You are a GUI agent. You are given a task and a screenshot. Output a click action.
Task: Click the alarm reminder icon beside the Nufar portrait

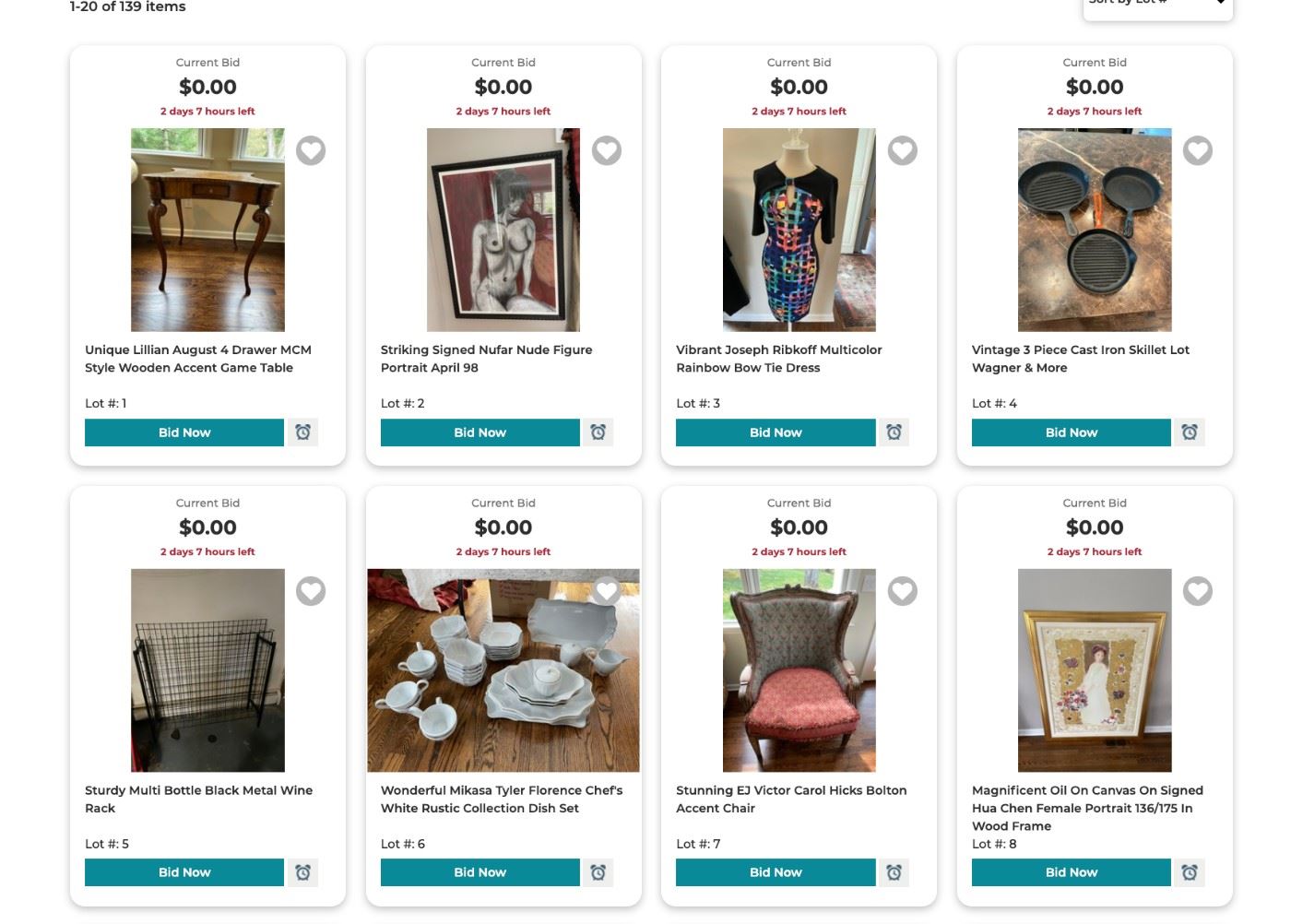(x=598, y=432)
